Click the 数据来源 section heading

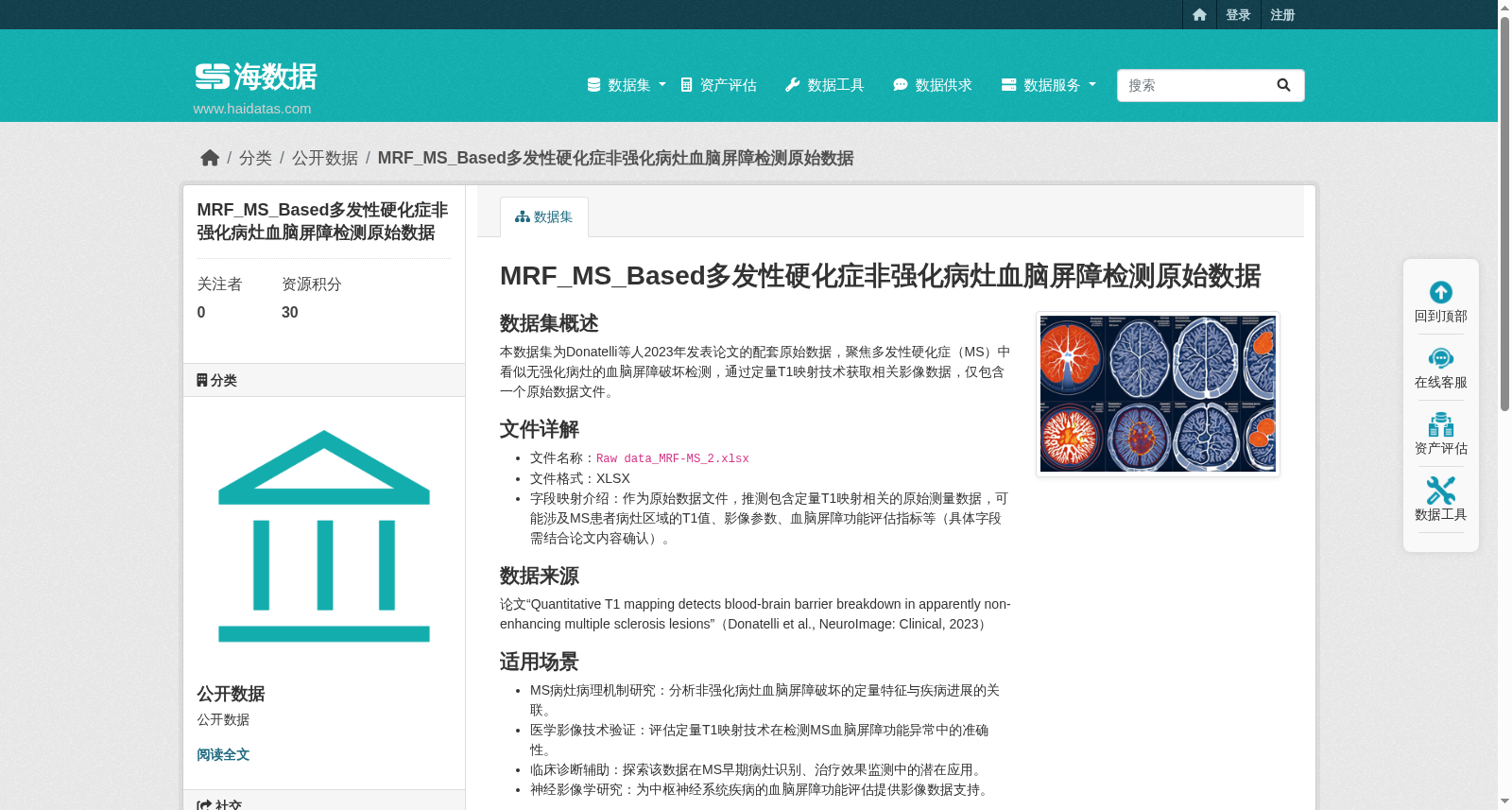pos(540,576)
